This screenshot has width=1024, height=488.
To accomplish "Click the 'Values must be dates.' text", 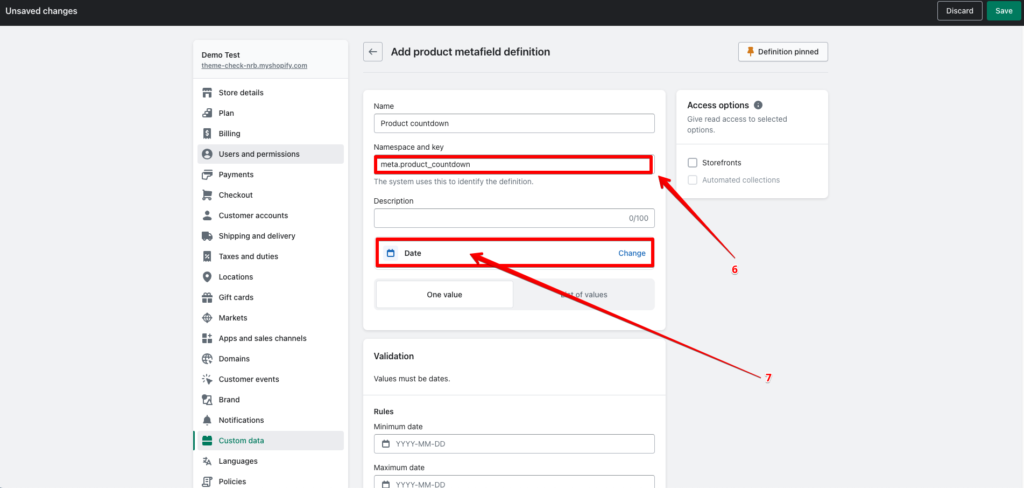I will click(411, 378).
